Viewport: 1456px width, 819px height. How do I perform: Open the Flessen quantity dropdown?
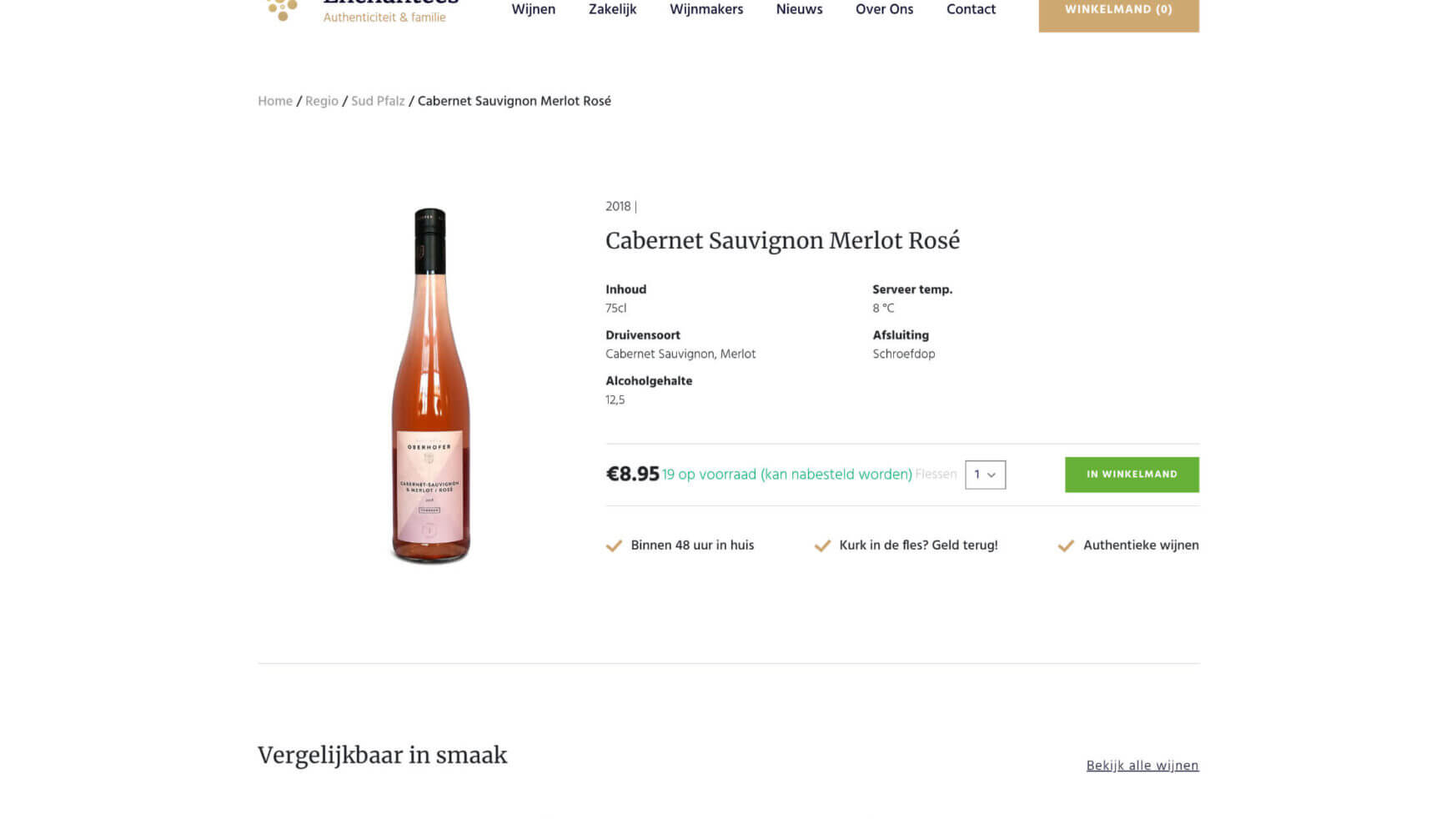pos(984,475)
